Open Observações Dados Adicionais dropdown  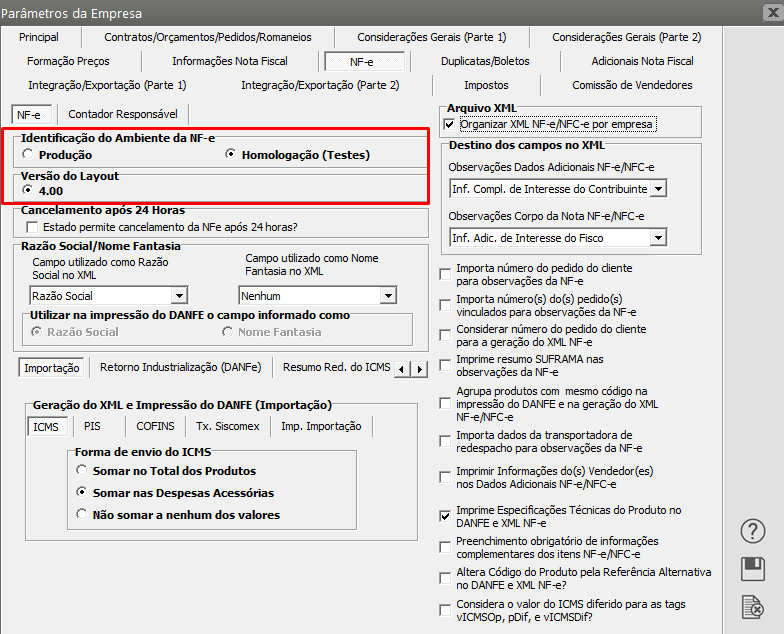pyautogui.click(x=659, y=189)
